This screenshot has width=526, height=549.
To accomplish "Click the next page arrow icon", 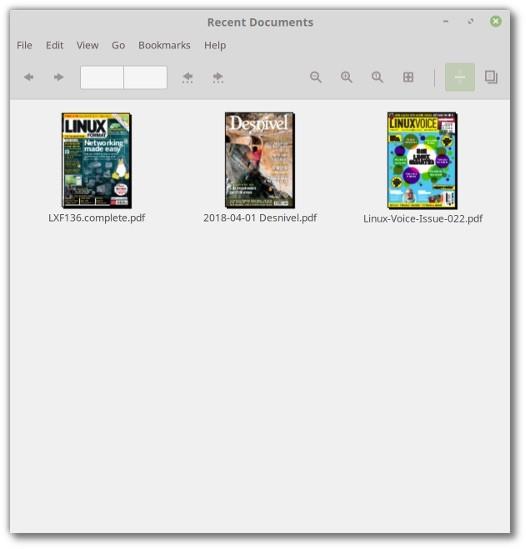I will [x=58, y=77].
